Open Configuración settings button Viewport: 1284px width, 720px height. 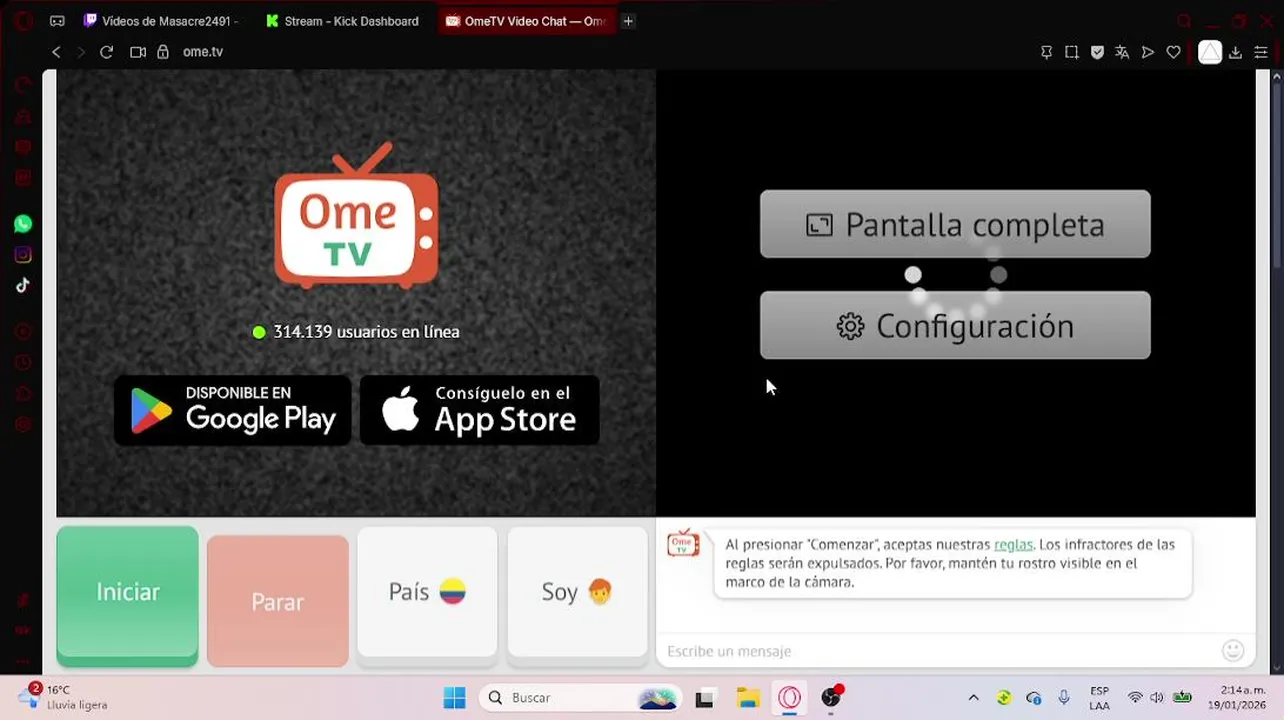pos(955,325)
